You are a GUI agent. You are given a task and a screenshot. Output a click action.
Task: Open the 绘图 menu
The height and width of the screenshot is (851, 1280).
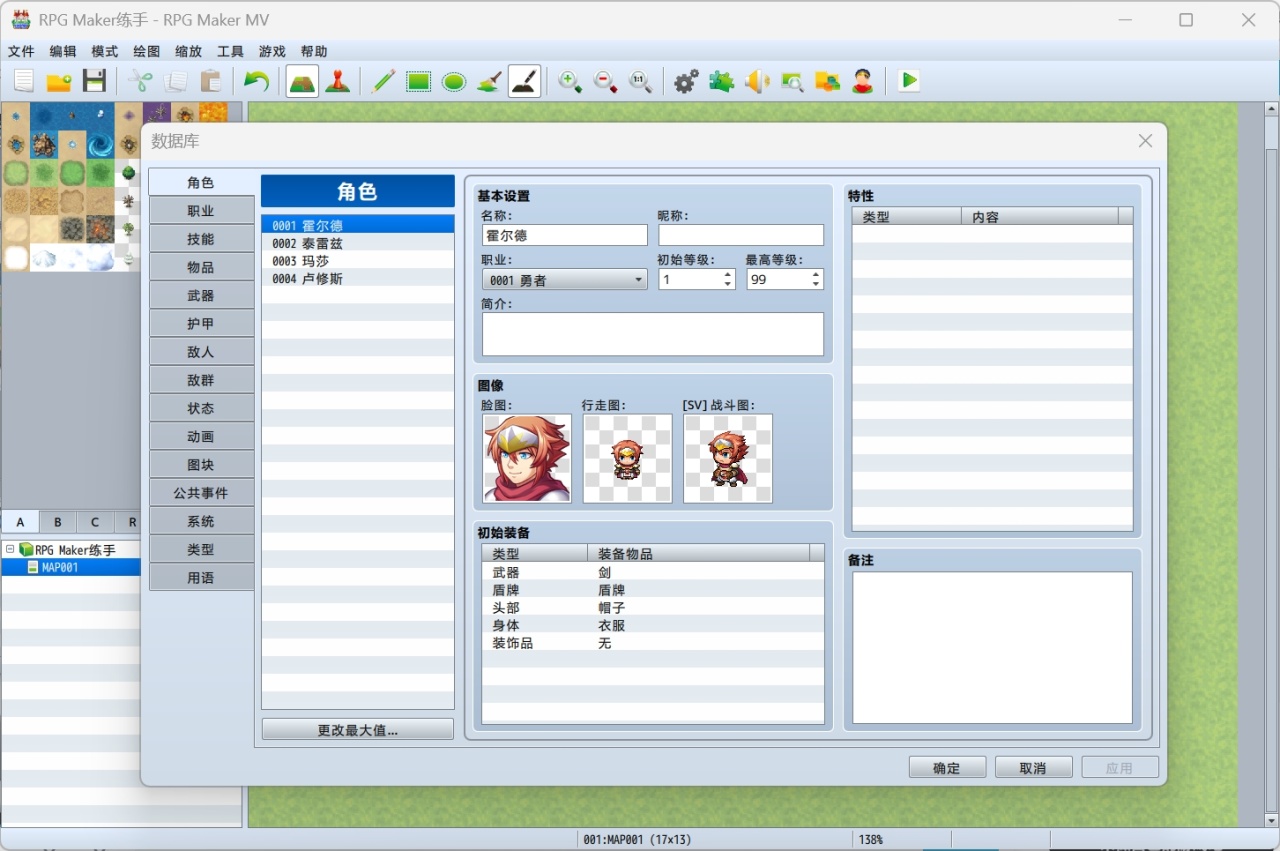[x=147, y=51]
